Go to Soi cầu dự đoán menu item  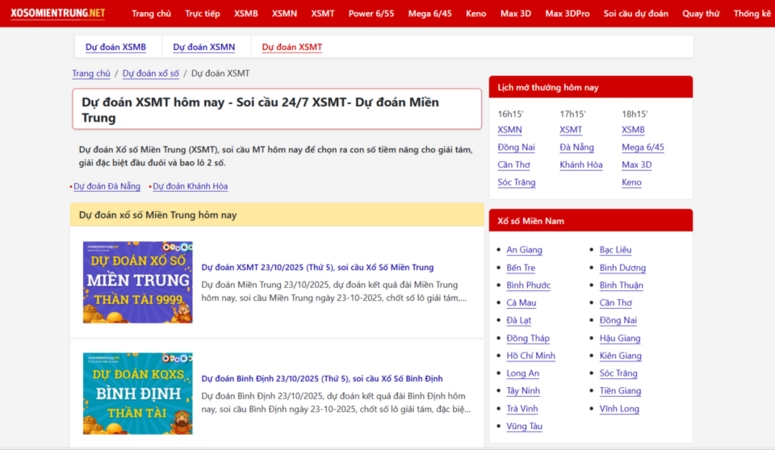pos(636,14)
